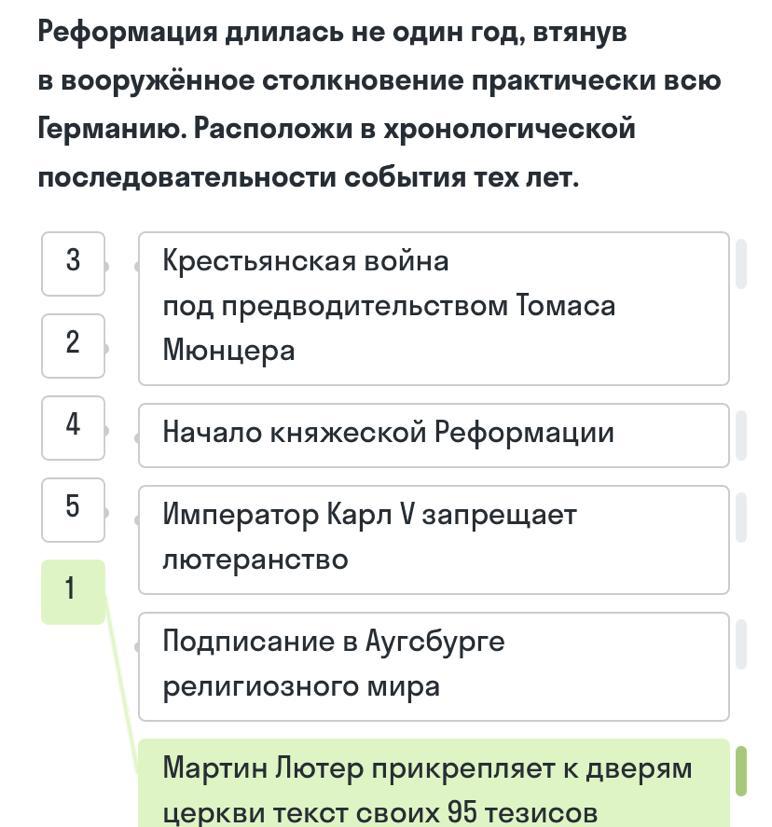This screenshot has height=827, width=772.
Task: Click the Начало княжеской Реформации card
Action: 433,436
